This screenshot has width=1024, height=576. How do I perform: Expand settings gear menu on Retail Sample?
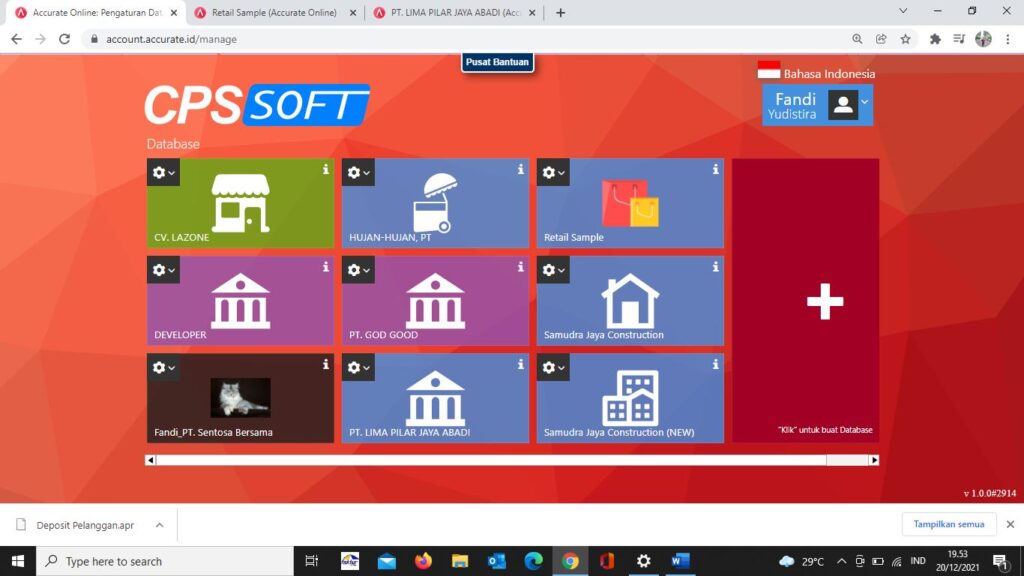553,172
